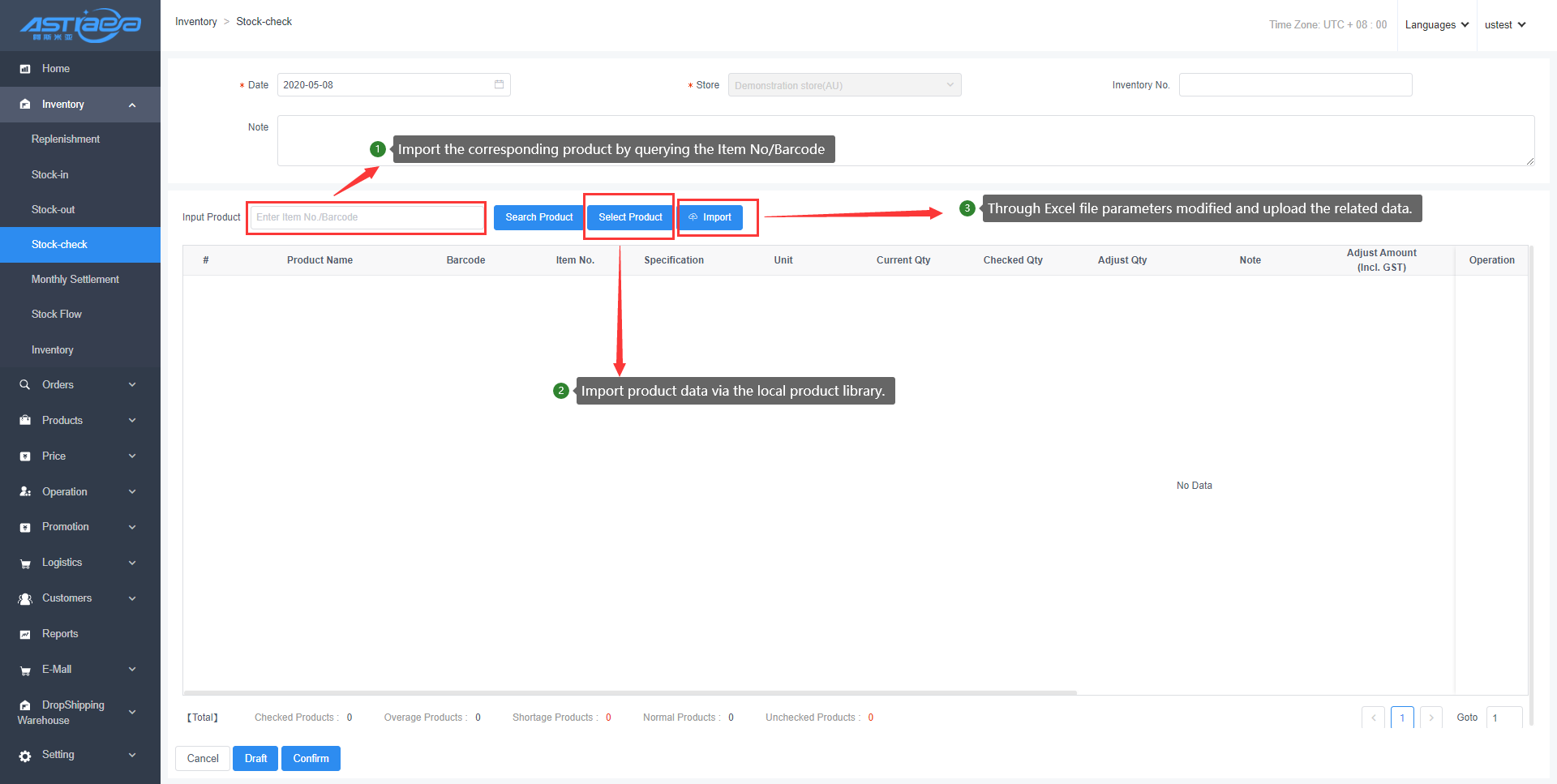Click the Reports chart icon
Screen dimensions: 1557x784
[25, 634]
